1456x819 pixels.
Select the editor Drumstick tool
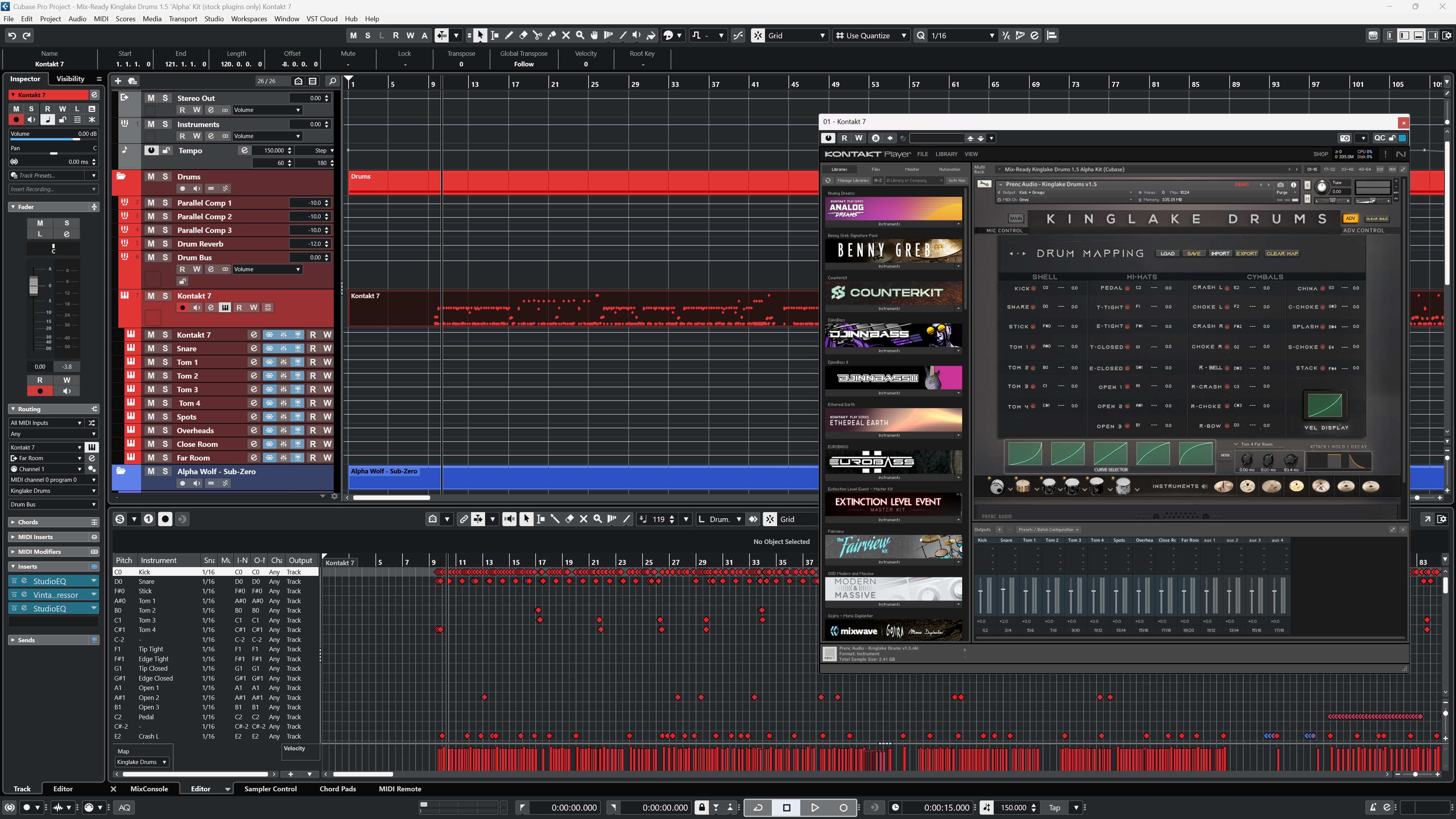pyautogui.click(x=555, y=519)
